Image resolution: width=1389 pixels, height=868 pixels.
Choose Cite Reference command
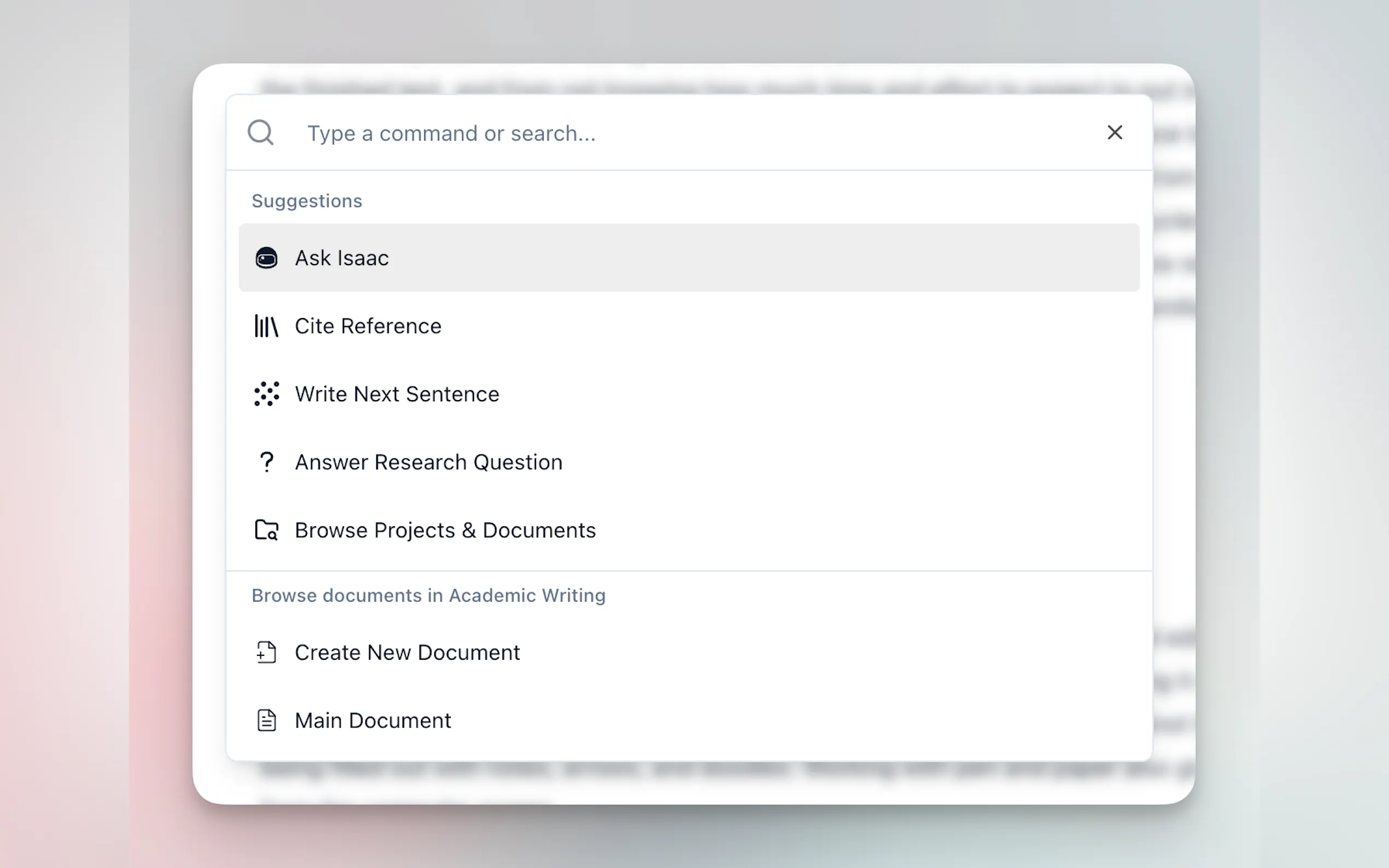click(368, 326)
